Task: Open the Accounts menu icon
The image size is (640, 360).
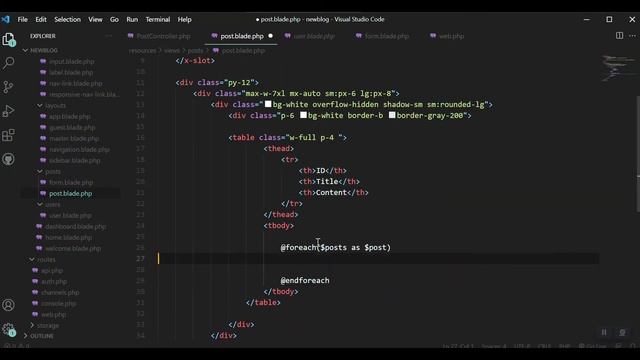Action: 8,305
